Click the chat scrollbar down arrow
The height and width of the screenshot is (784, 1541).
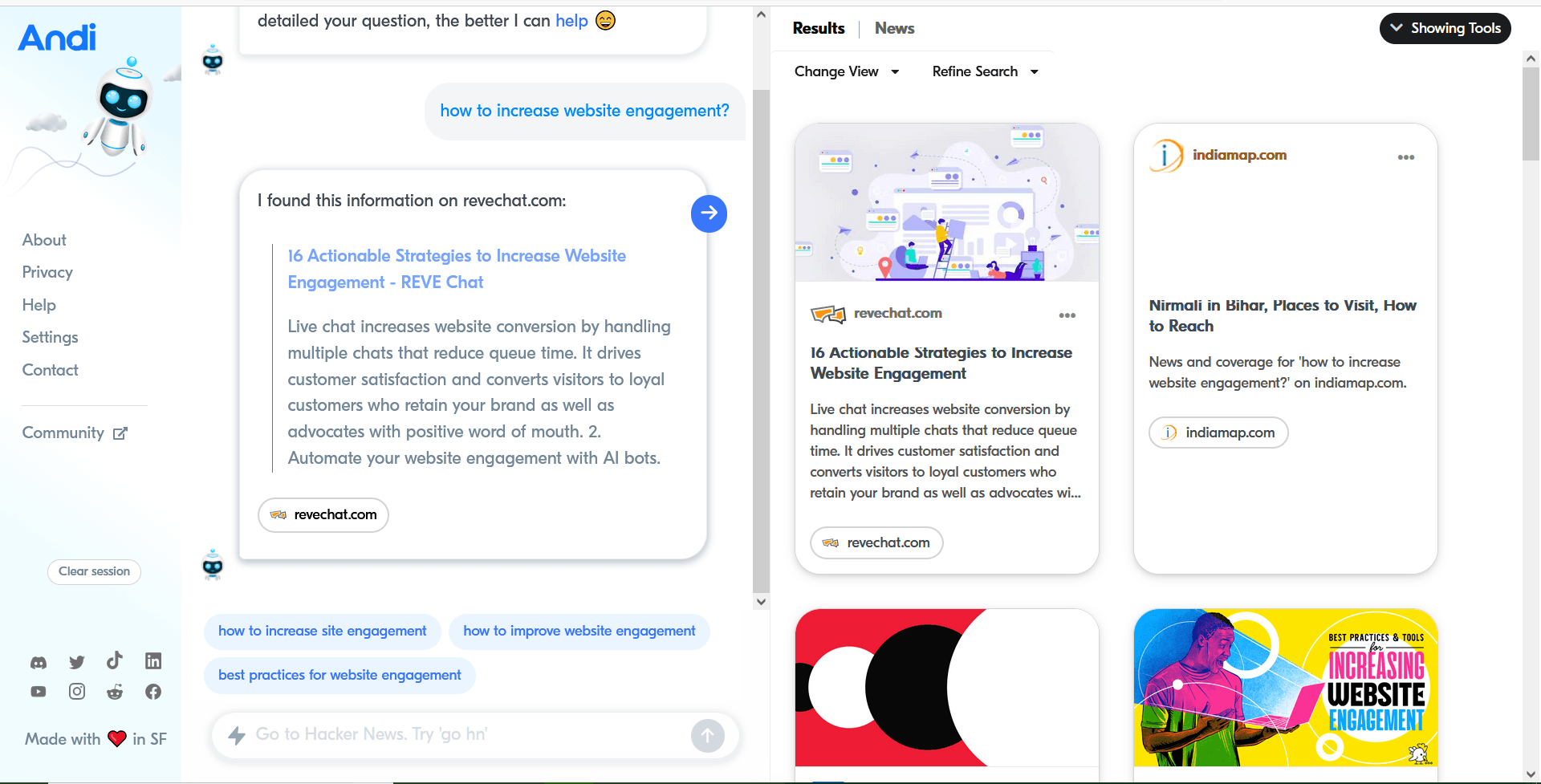point(761,602)
